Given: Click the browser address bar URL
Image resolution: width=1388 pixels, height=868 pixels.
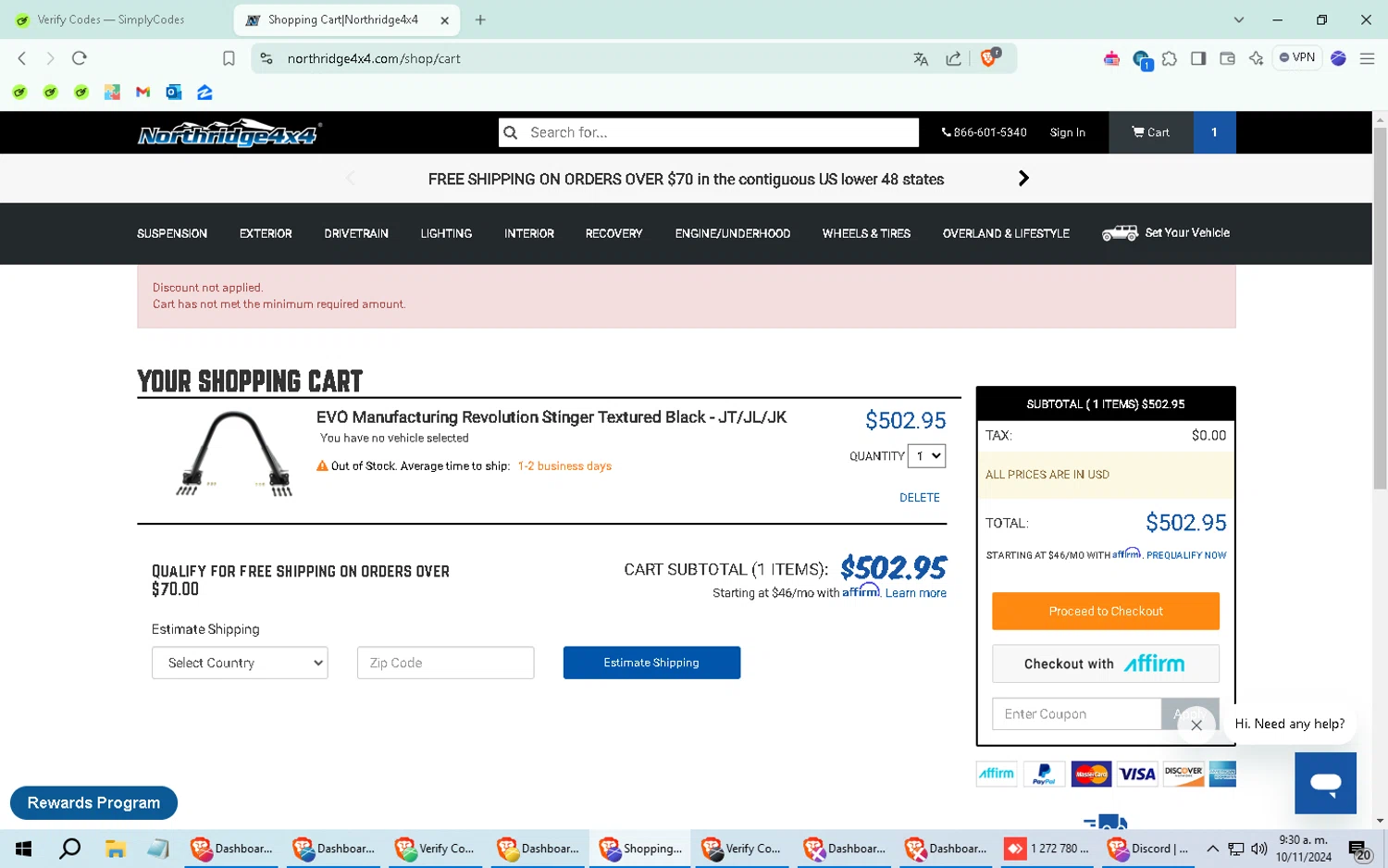Looking at the screenshot, I should click(374, 58).
